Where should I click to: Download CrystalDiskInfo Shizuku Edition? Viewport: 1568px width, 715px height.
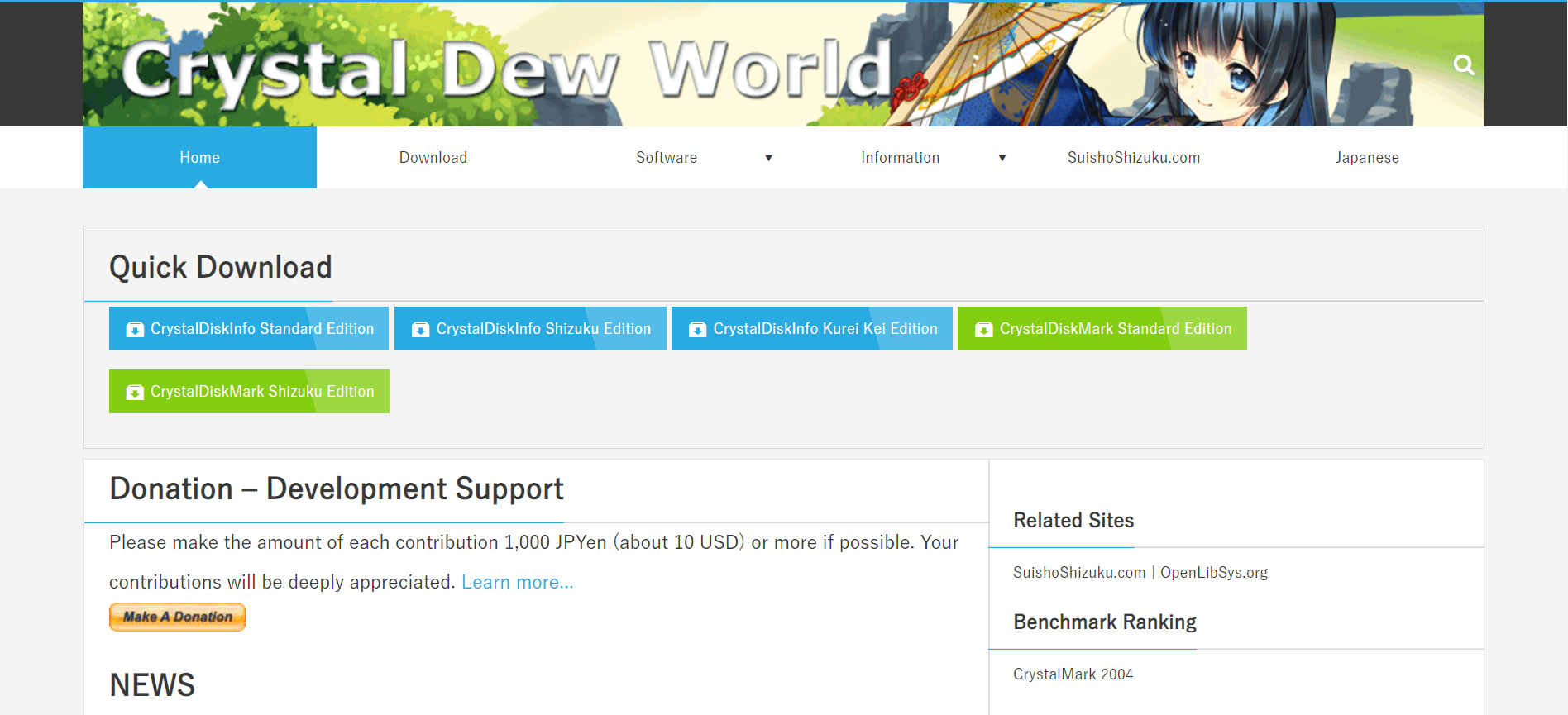[x=530, y=328]
